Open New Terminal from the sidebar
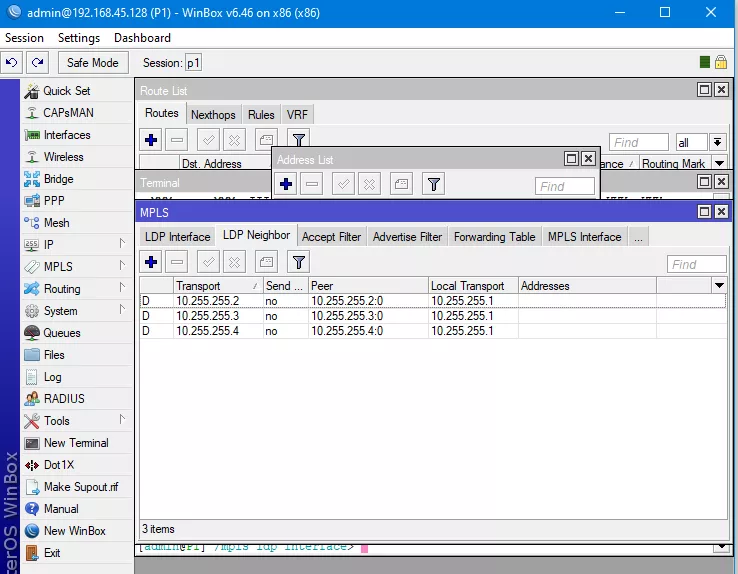Viewport: 738px width, 574px height. point(77,443)
